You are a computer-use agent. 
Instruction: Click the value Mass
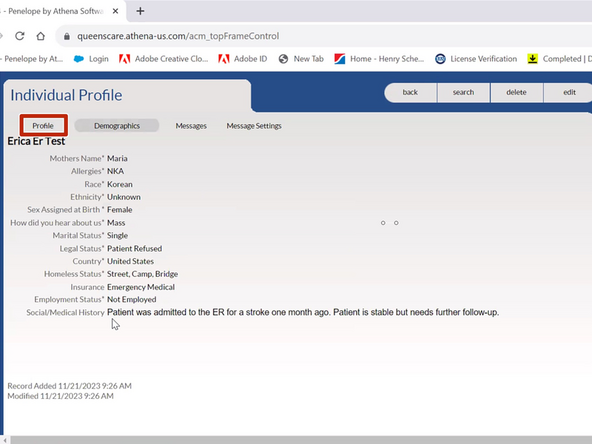point(116,223)
